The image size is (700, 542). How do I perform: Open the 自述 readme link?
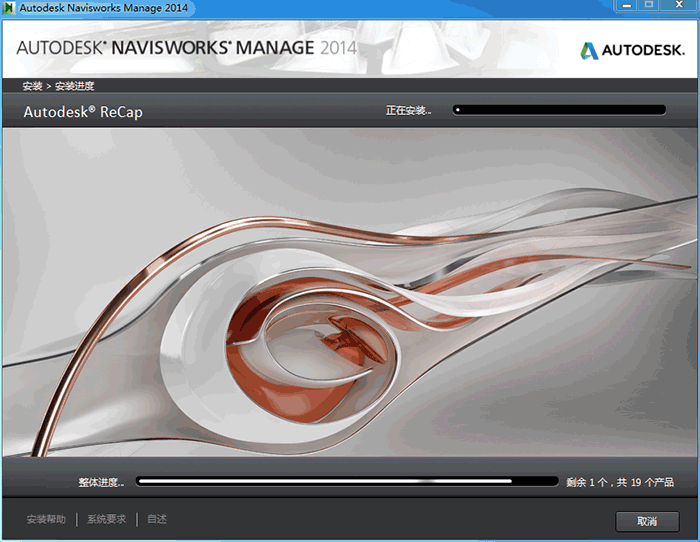tap(157, 519)
